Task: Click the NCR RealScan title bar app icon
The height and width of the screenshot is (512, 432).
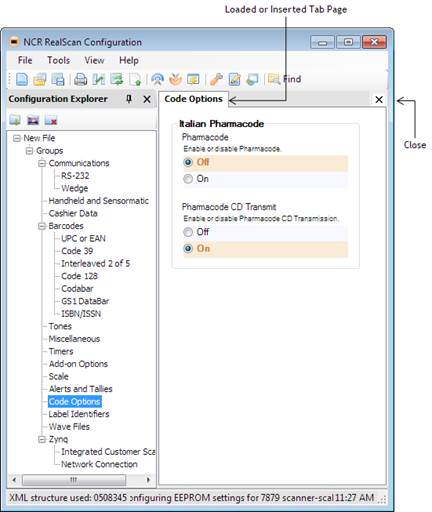Action: (x=14, y=42)
